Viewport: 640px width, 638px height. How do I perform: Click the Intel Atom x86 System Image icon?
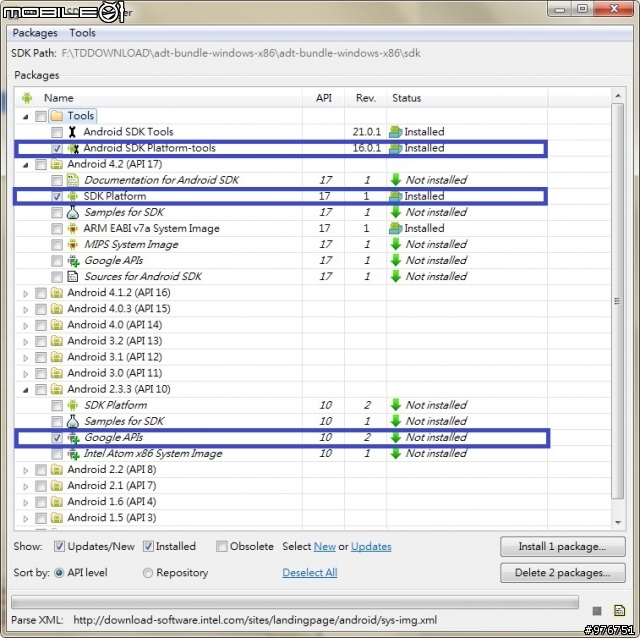coord(73,453)
